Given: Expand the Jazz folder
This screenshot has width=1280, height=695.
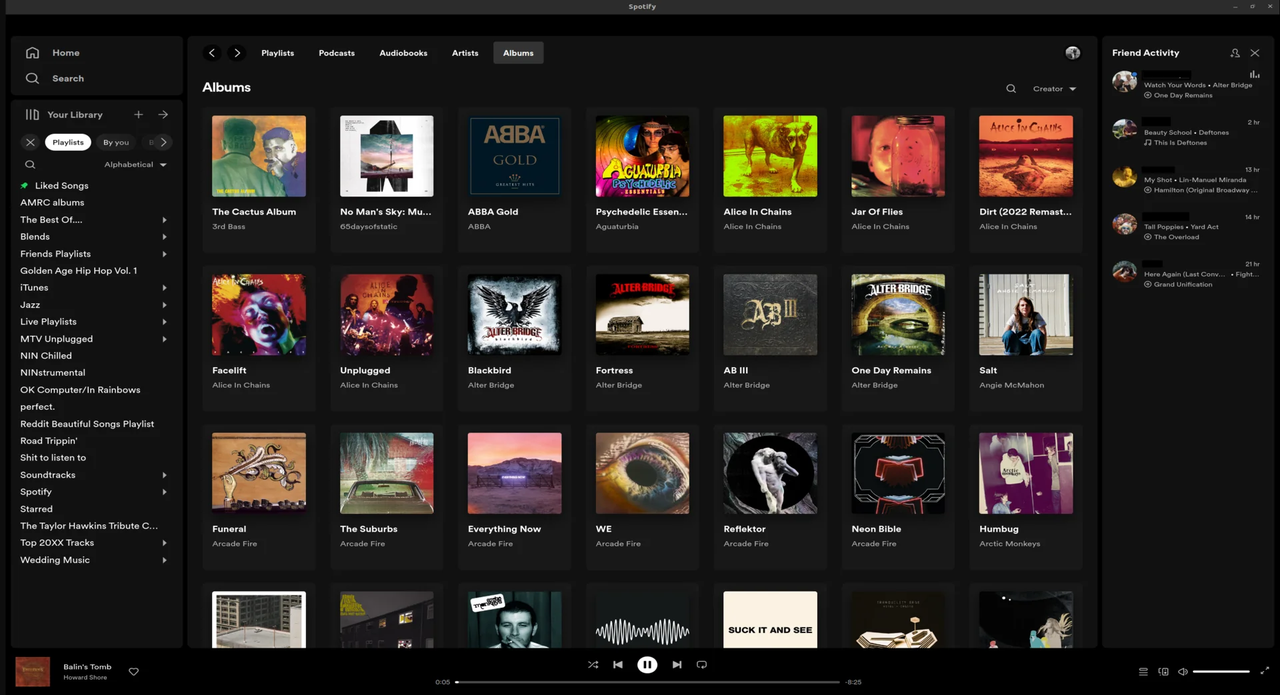Looking at the screenshot, I should pyautogui.click(x=164, y=305).
